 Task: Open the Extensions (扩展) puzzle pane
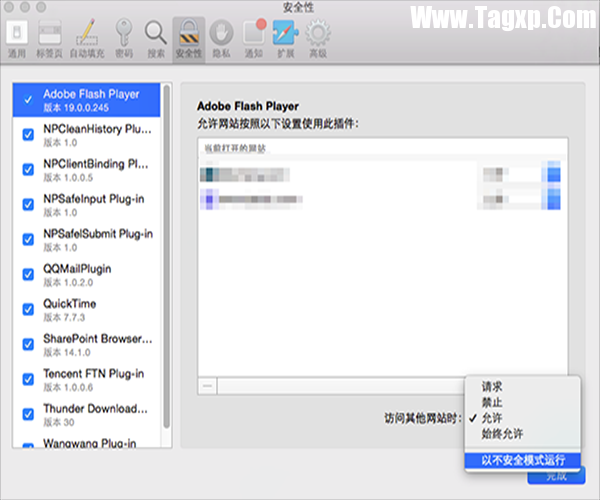tap(285, 39)
